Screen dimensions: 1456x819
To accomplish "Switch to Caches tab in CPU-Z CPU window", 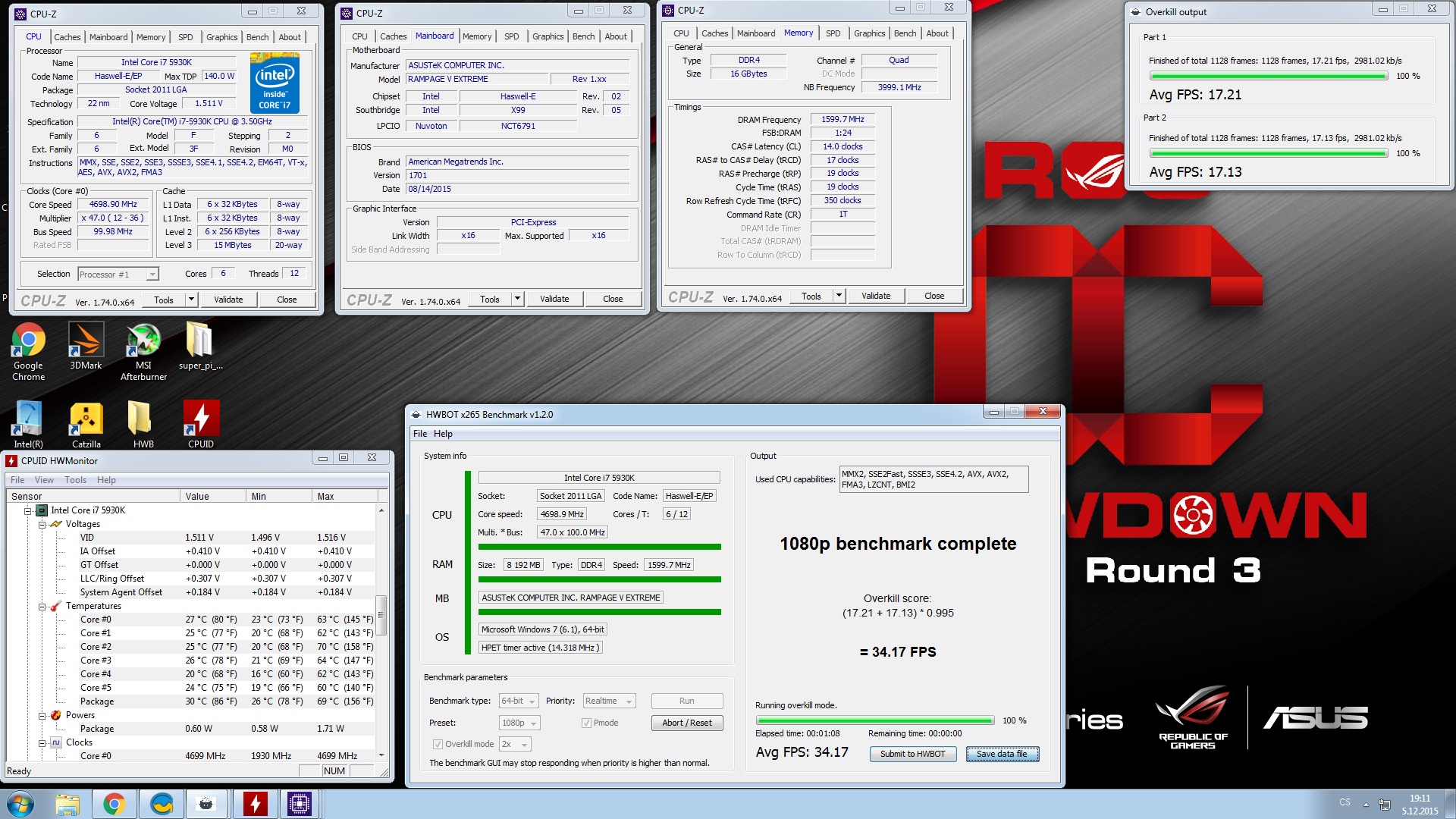I will [67, 37].
